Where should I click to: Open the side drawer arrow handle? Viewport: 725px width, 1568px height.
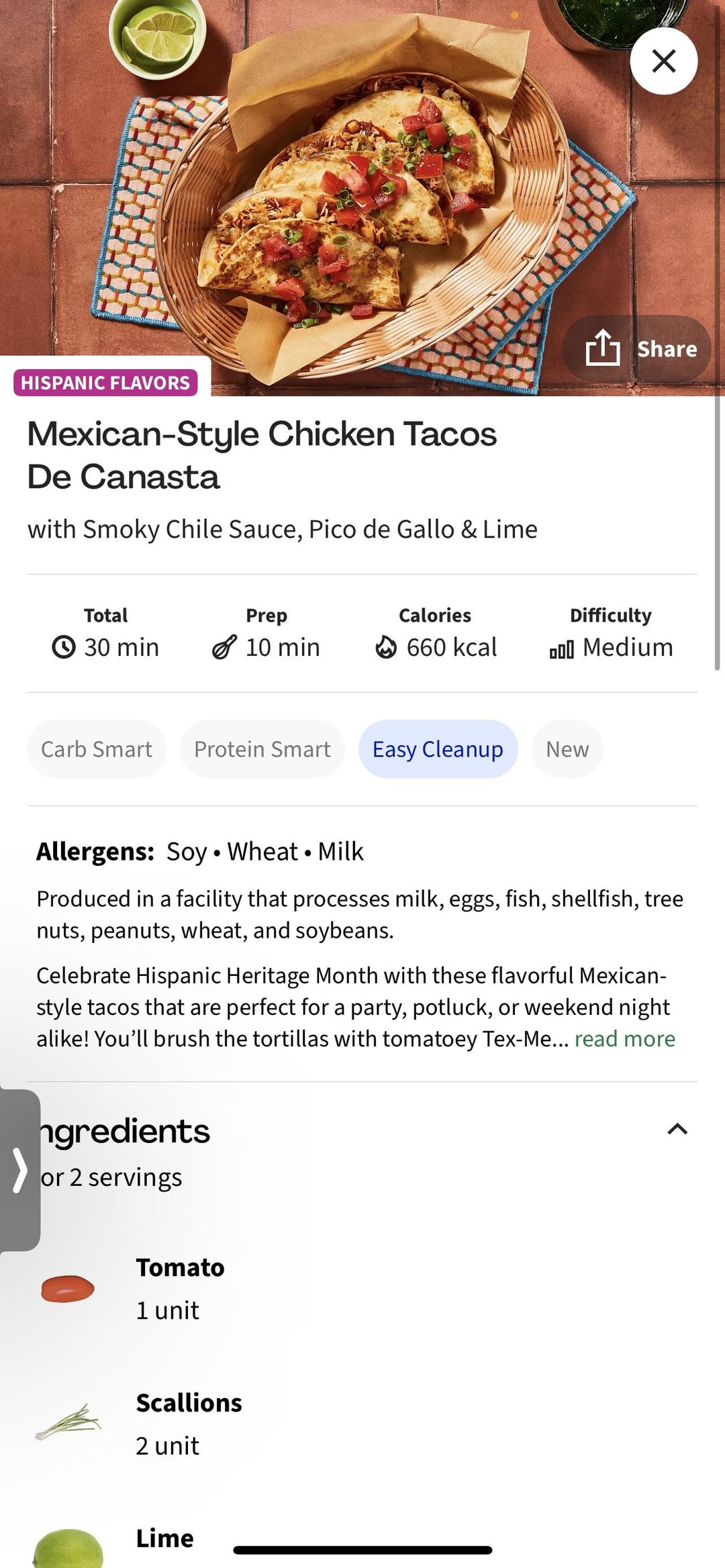pyautogui.click(x=19, y=1171)
